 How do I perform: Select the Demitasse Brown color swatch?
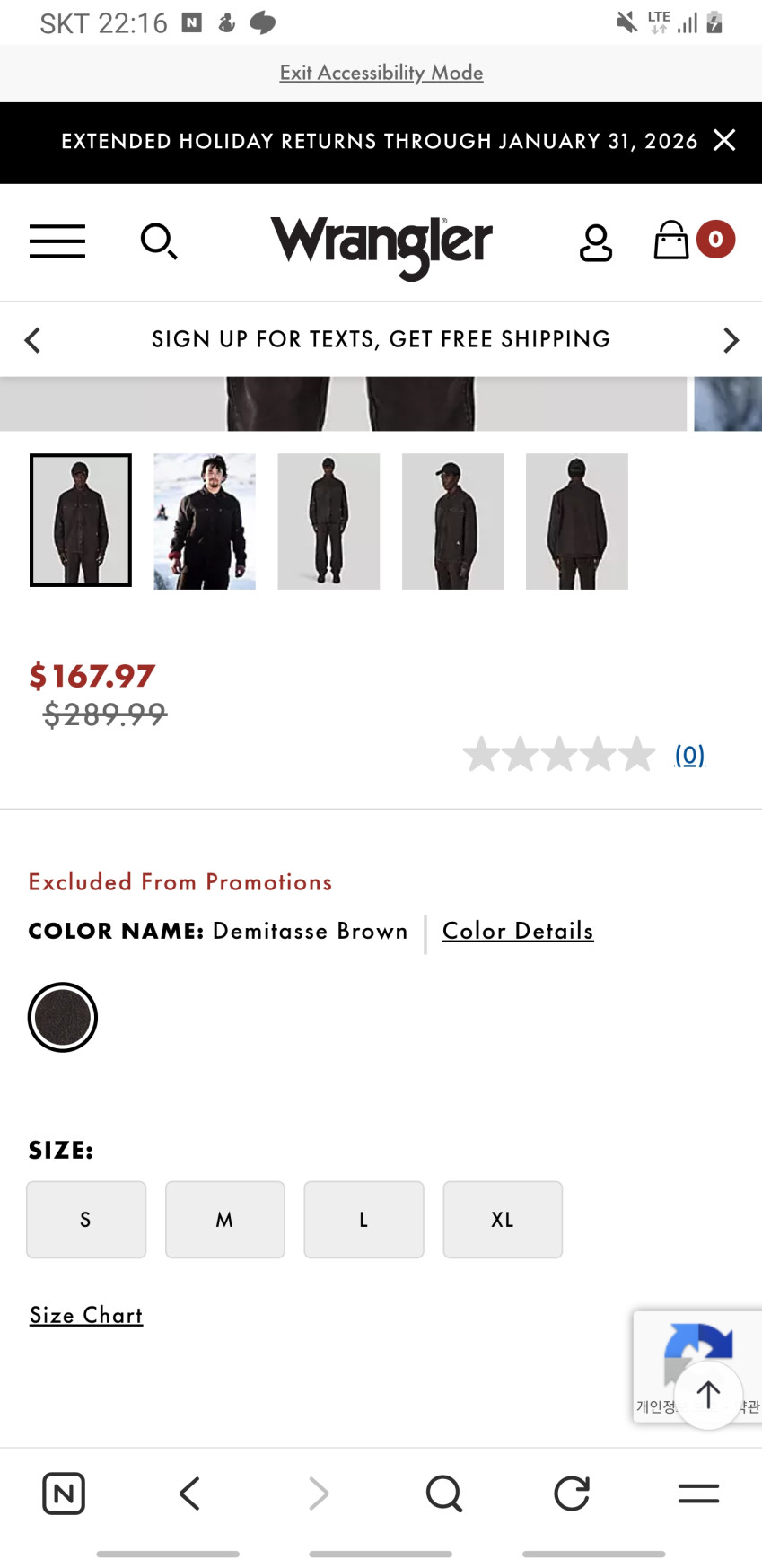point(63,1017)
